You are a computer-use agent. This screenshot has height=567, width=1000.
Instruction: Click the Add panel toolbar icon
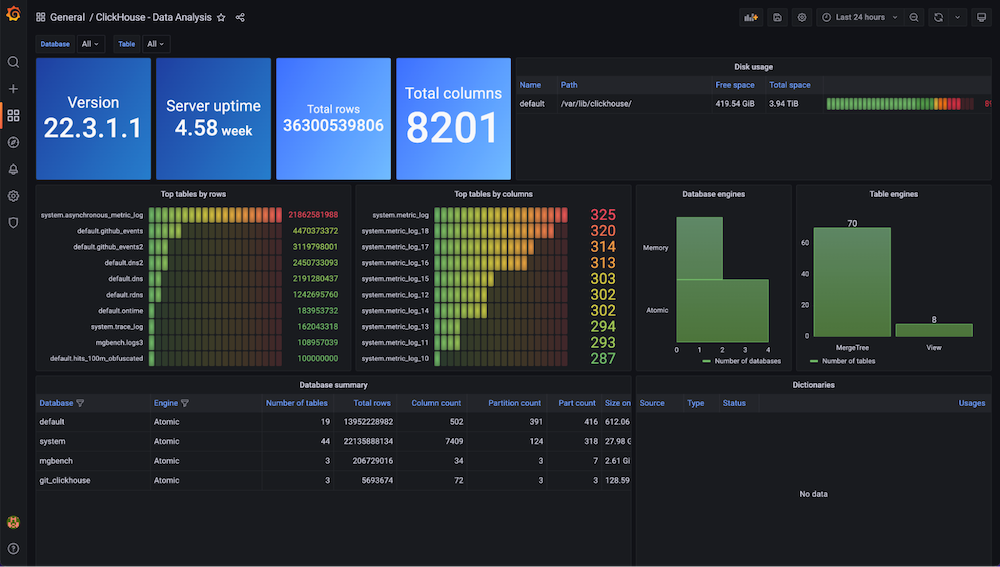tap(751, 17)
